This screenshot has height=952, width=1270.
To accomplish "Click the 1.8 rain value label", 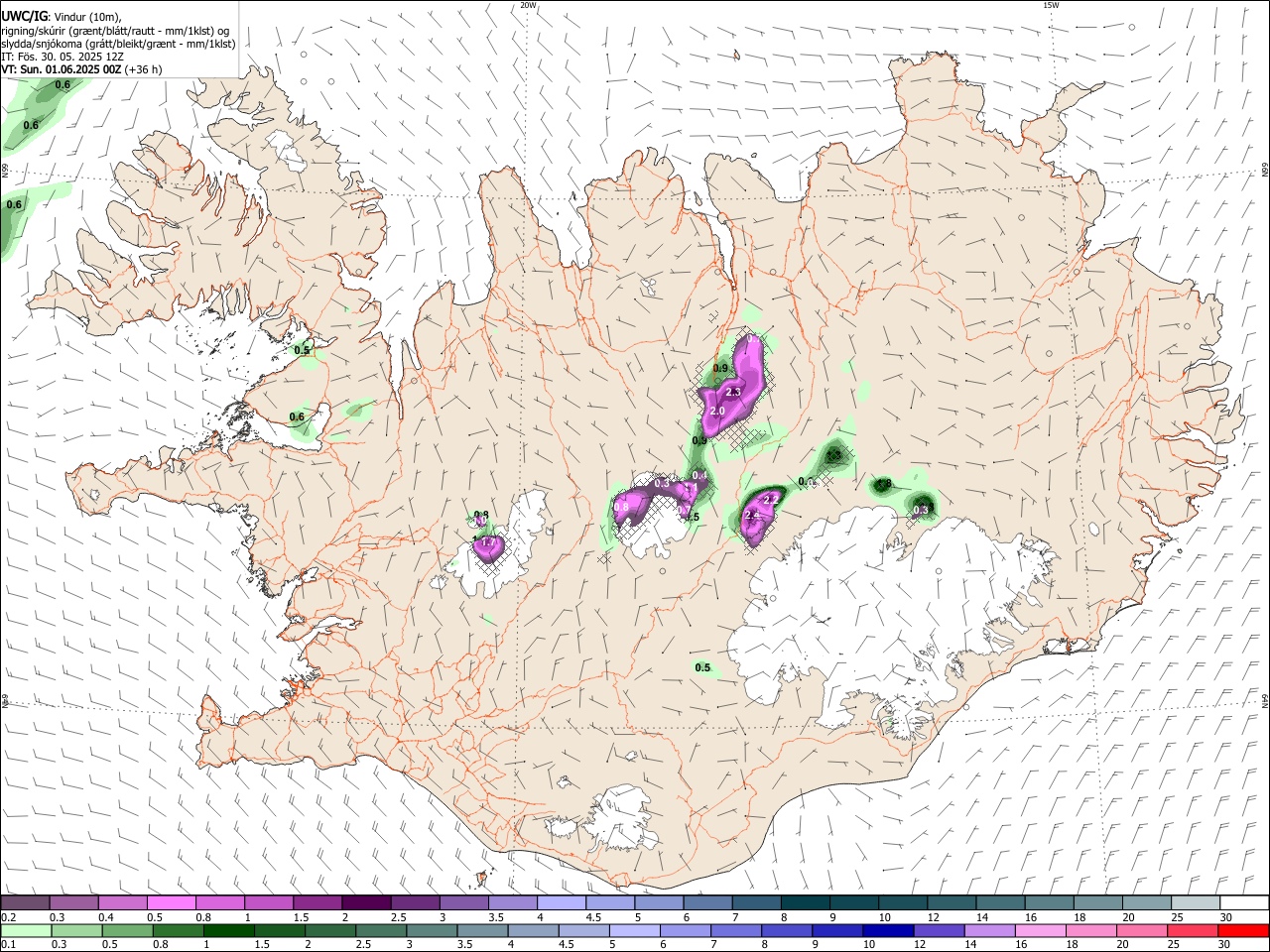I will pos(884,484).
